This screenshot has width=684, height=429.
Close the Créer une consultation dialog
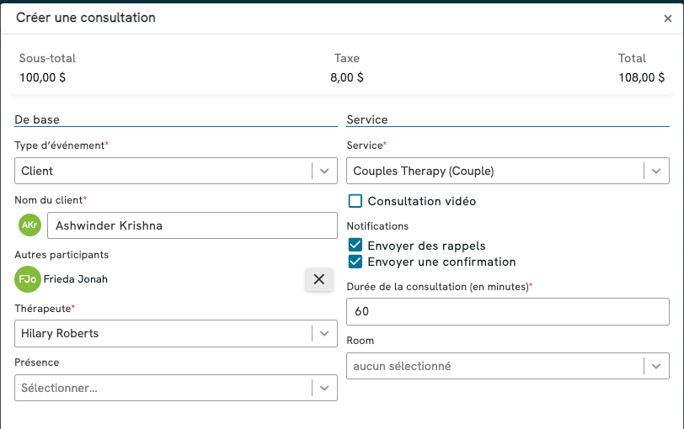pos(667,18)
